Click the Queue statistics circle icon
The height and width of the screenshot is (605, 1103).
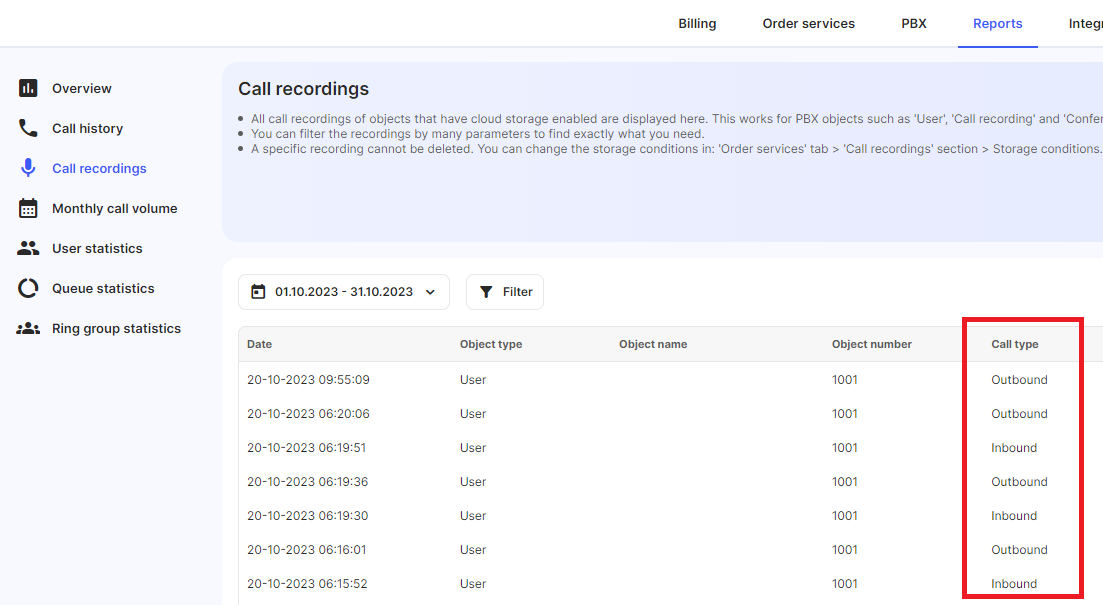tap(28, 288)
